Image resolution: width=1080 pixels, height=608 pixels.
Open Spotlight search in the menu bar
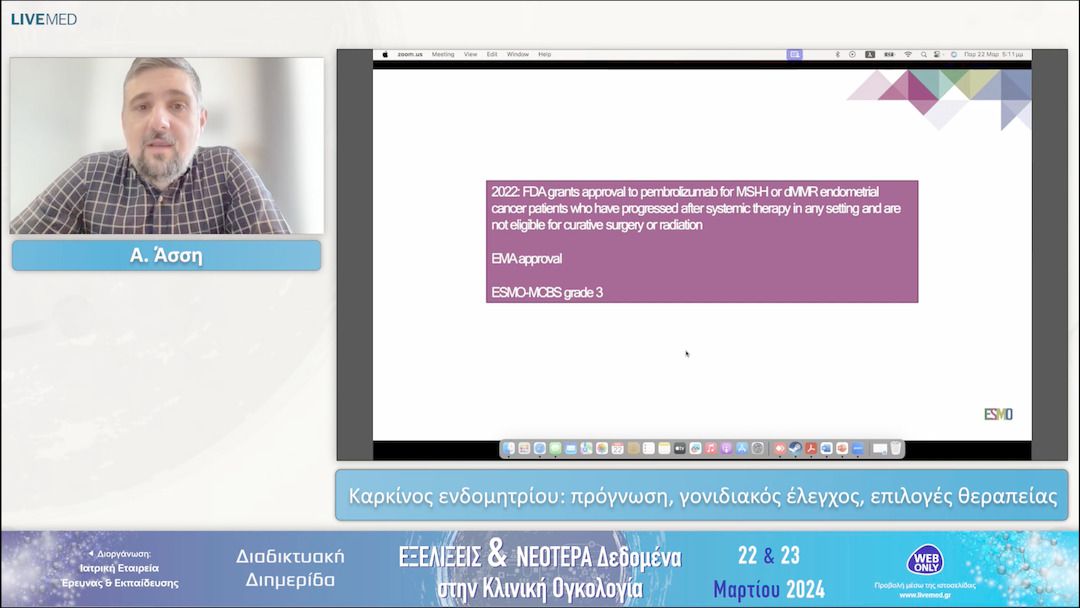point(924,54)
